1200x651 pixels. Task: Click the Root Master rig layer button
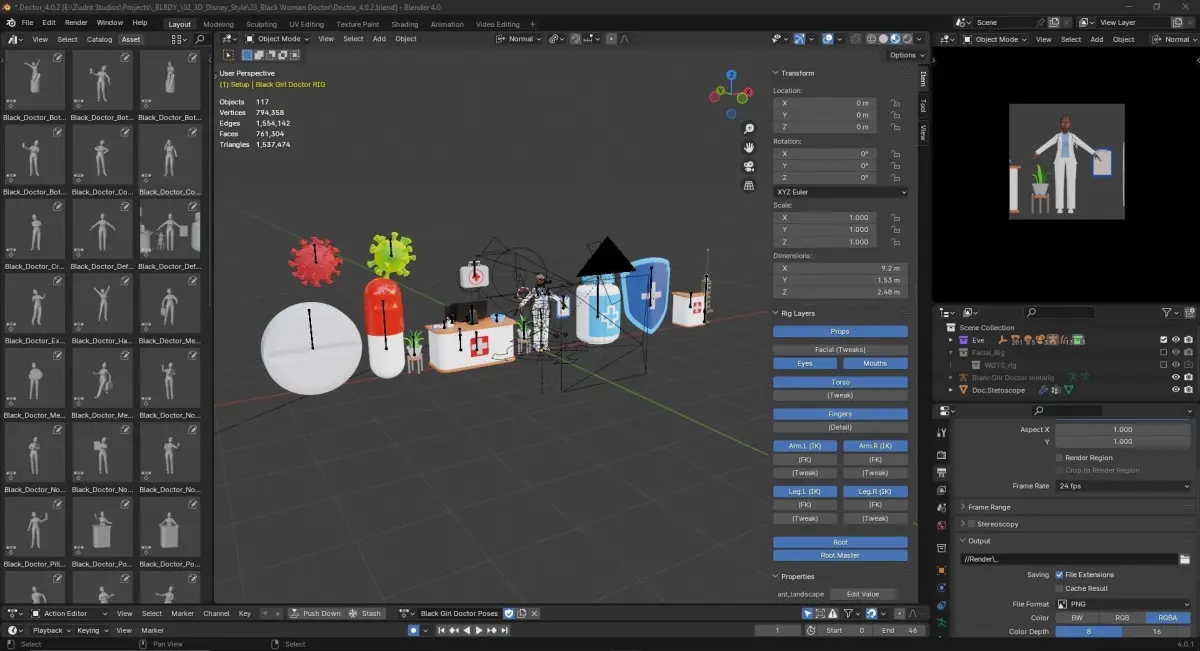[840, 555]
